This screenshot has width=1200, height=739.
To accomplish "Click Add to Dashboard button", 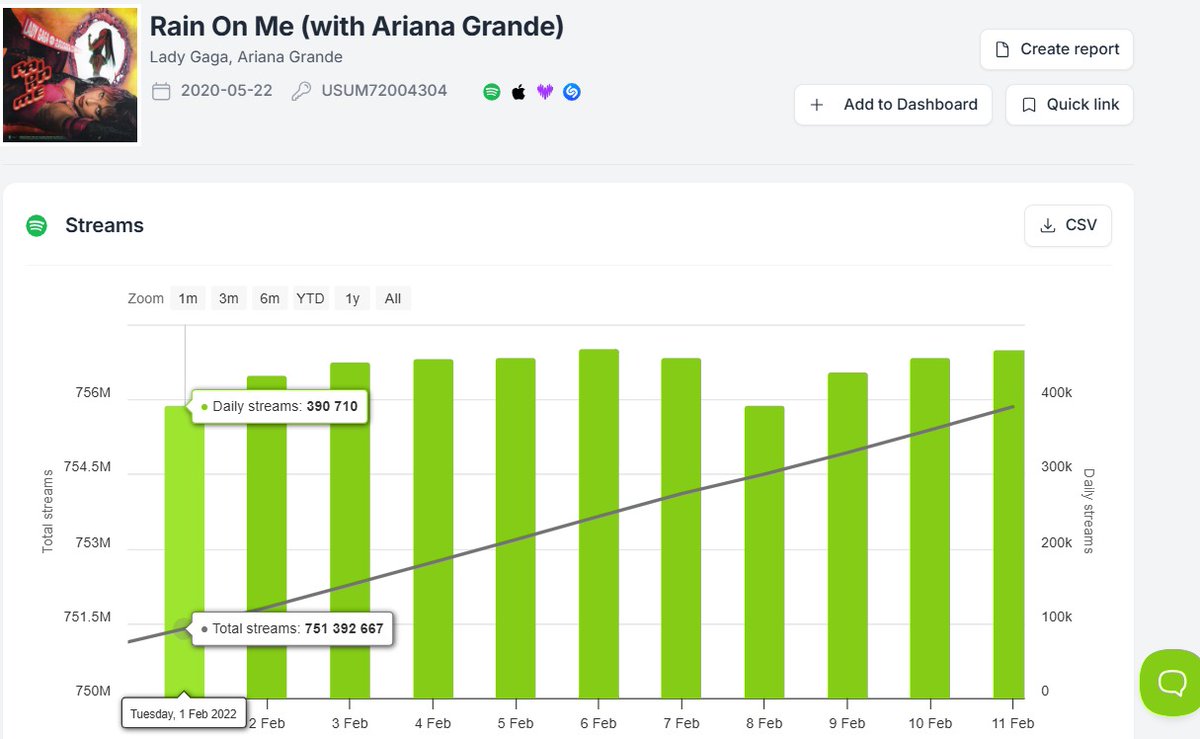I will pyautogui.click(x=893, y=104).
